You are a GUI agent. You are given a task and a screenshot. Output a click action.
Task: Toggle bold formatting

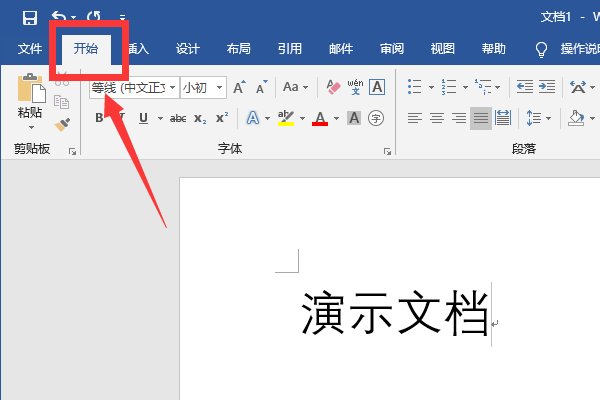(99, 118)
